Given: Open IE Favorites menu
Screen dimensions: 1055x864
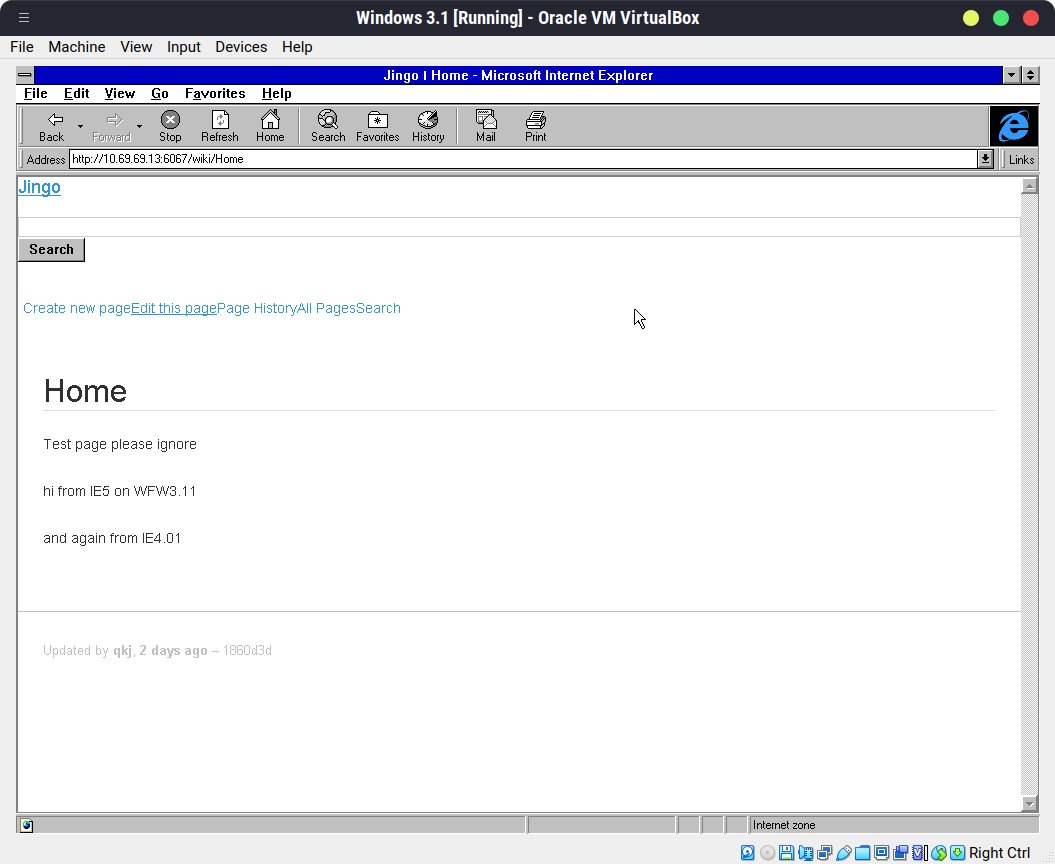Looking at the screenshot, I should click(x=215, y=94).
